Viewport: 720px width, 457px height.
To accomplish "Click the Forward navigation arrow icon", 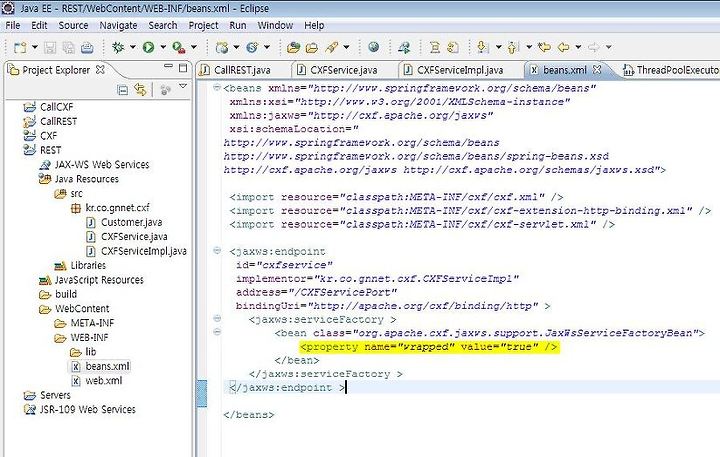I will pyautogui.click(x=594, y=47).
